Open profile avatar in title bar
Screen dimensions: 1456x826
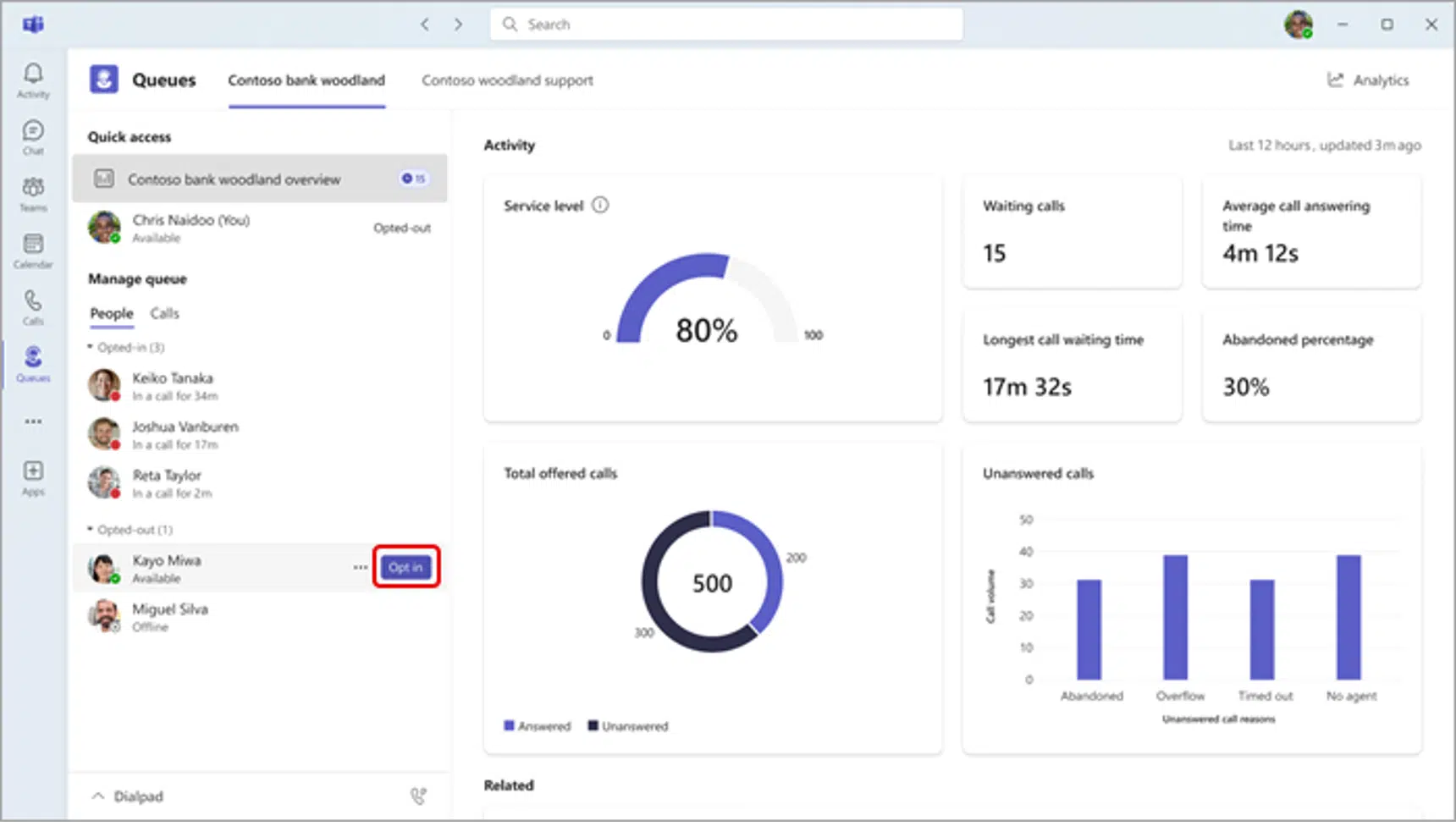pyautogui.click(x=1299, y=25)
